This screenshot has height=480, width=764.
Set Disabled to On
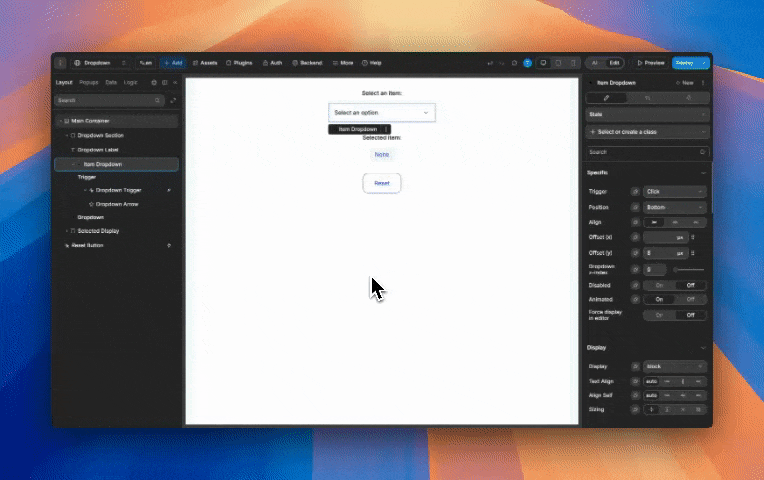(x=659, y=285)
